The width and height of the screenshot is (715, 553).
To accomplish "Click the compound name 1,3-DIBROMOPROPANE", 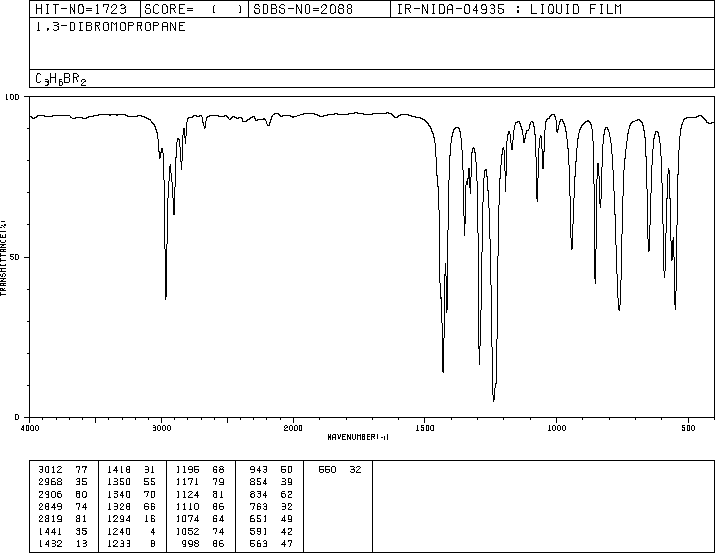I will (x=110, y=27).
